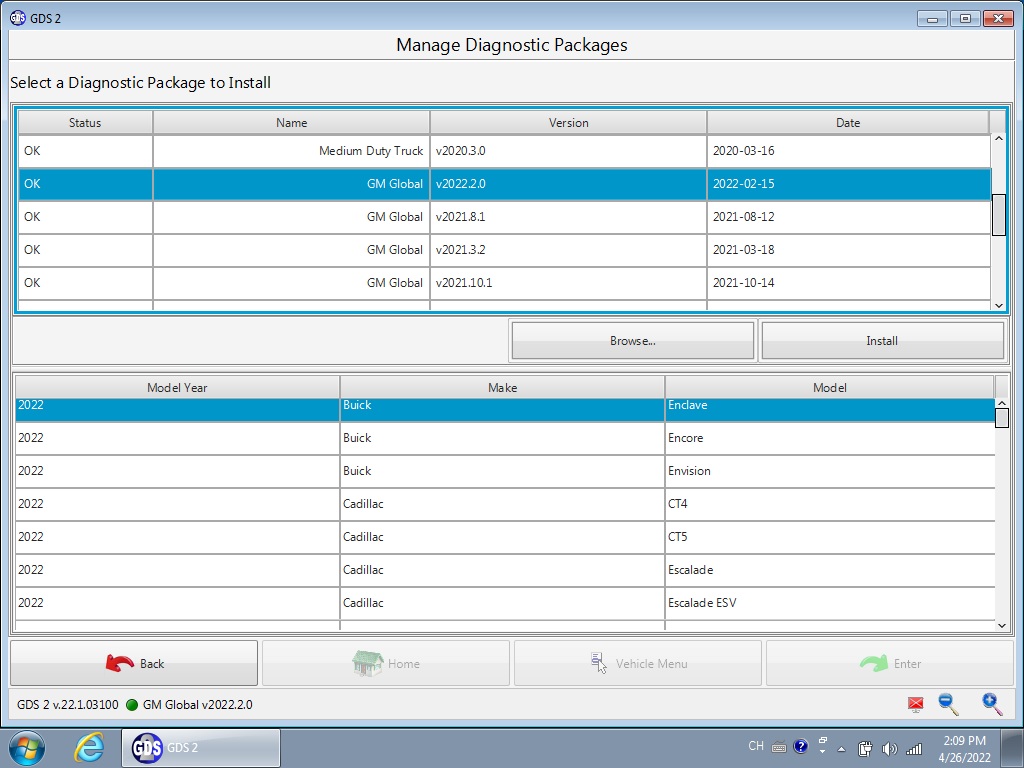Select the GM Global v2021.8.1 package row
Viewport: 1024px width, 768px height.
point(504,217)
